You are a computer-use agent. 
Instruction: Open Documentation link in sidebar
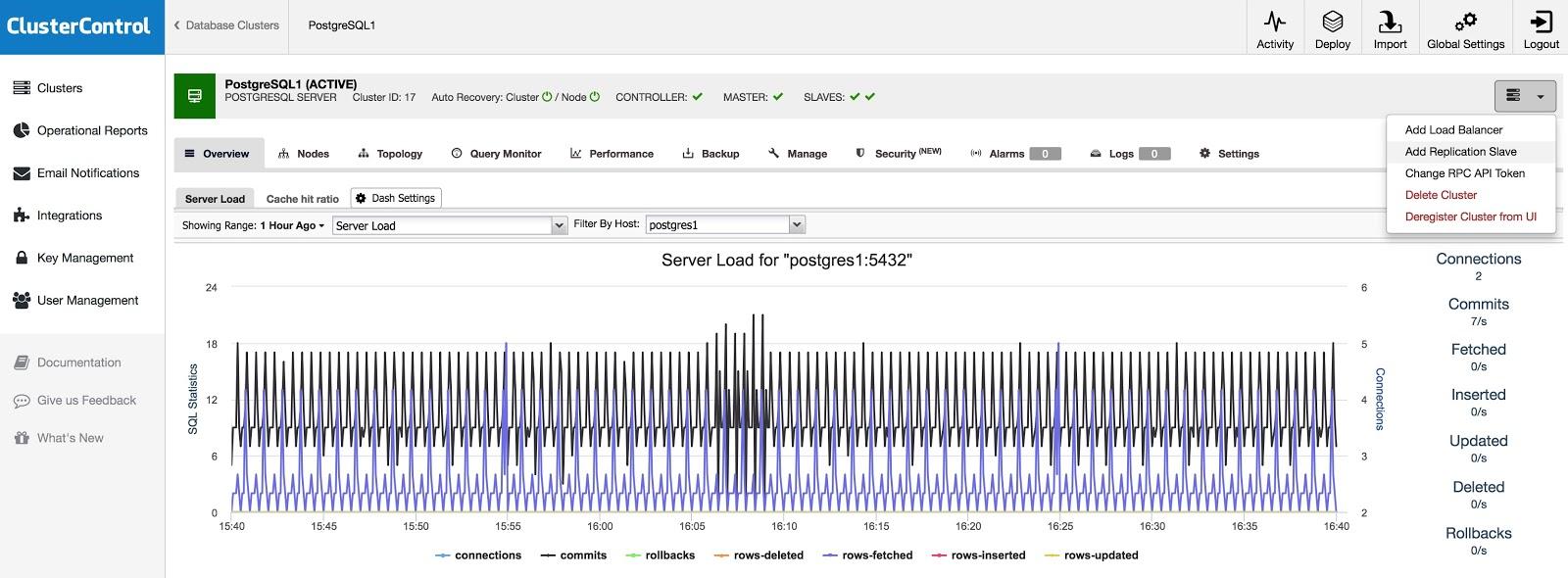tap(68, 362)
